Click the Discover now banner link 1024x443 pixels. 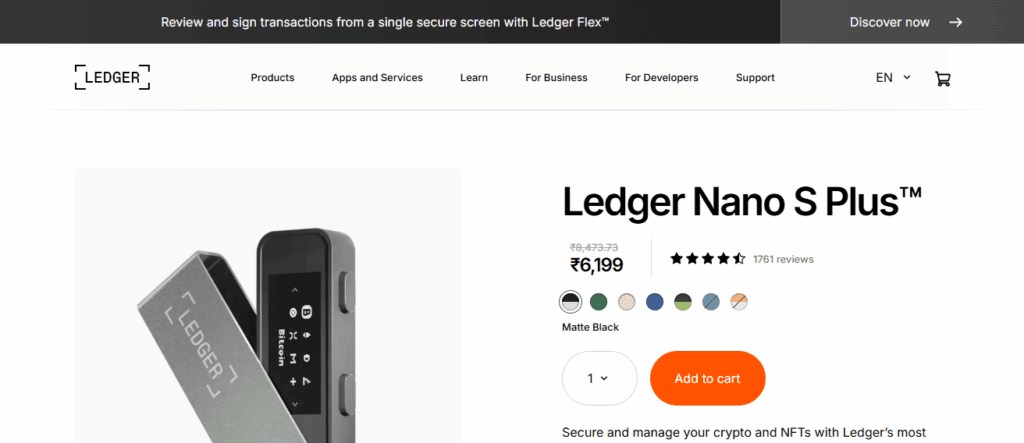(889, 22)
